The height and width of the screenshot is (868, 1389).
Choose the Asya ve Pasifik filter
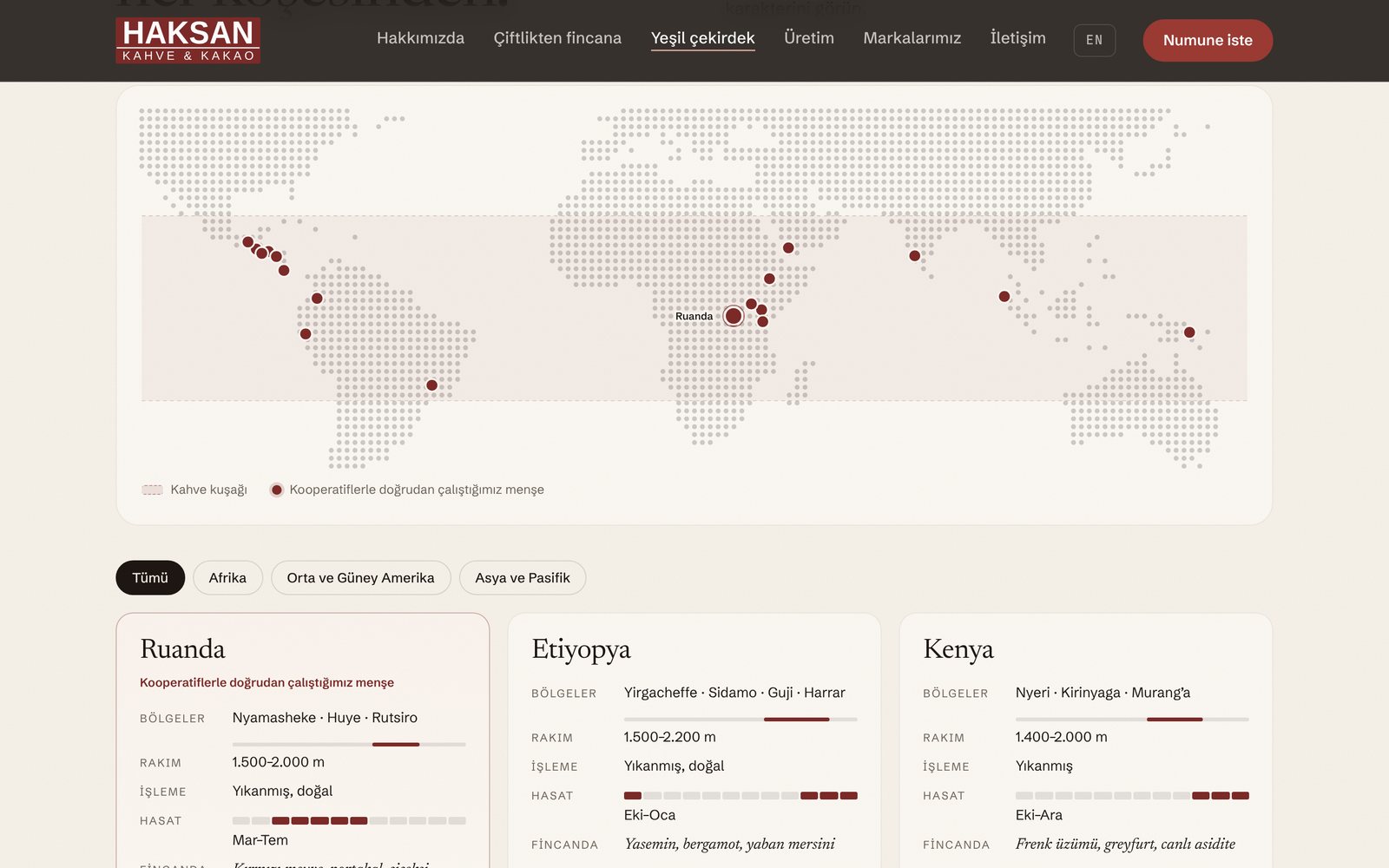click(523, 578)
